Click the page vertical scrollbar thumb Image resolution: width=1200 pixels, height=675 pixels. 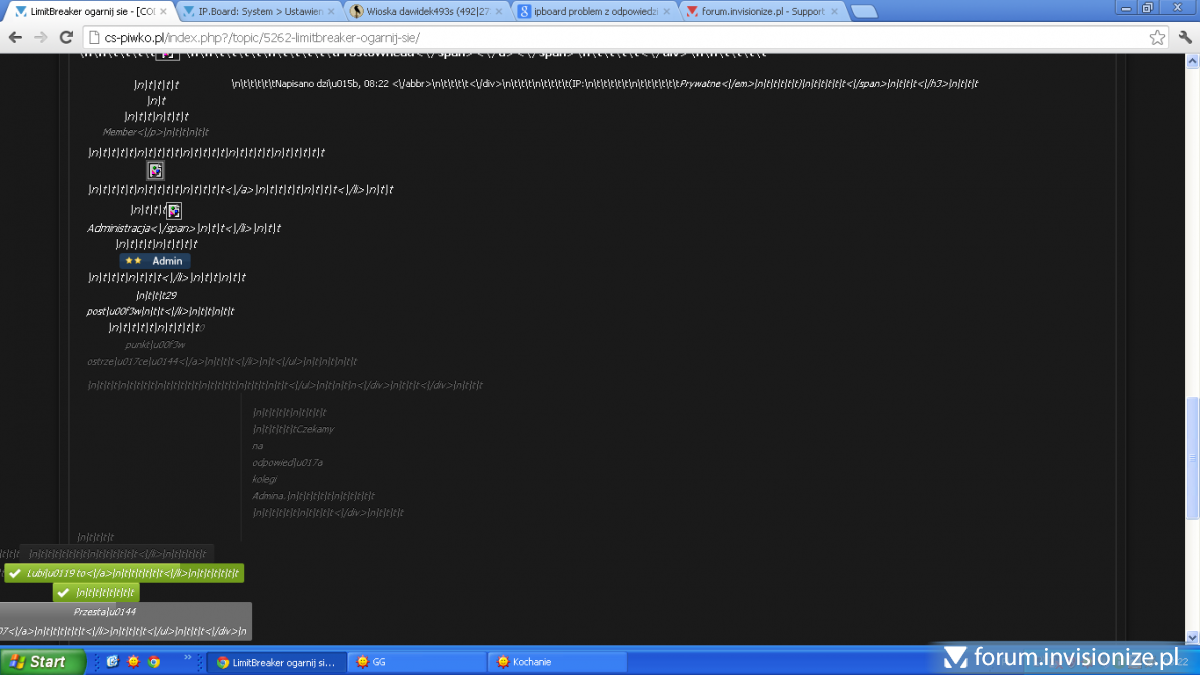click(x=1192, y=458)
